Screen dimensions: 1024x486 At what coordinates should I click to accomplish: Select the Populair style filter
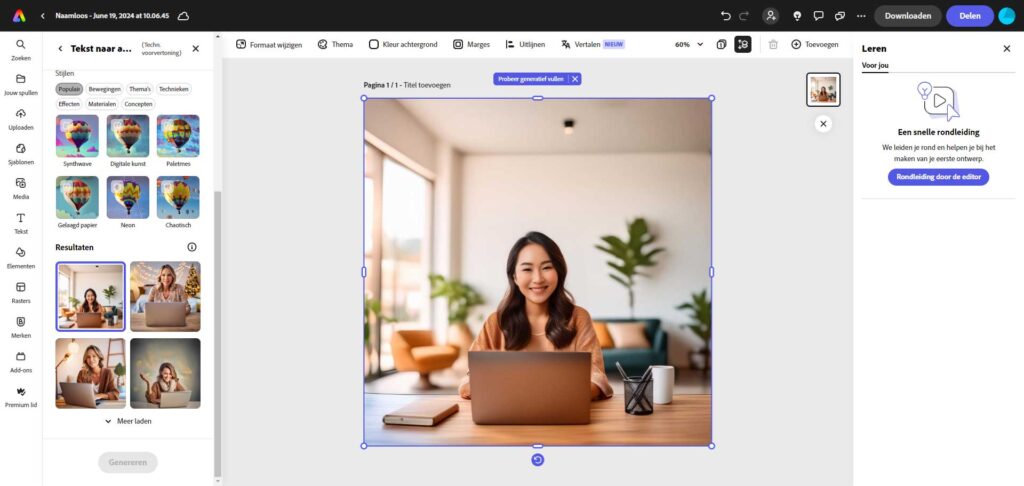69,89
